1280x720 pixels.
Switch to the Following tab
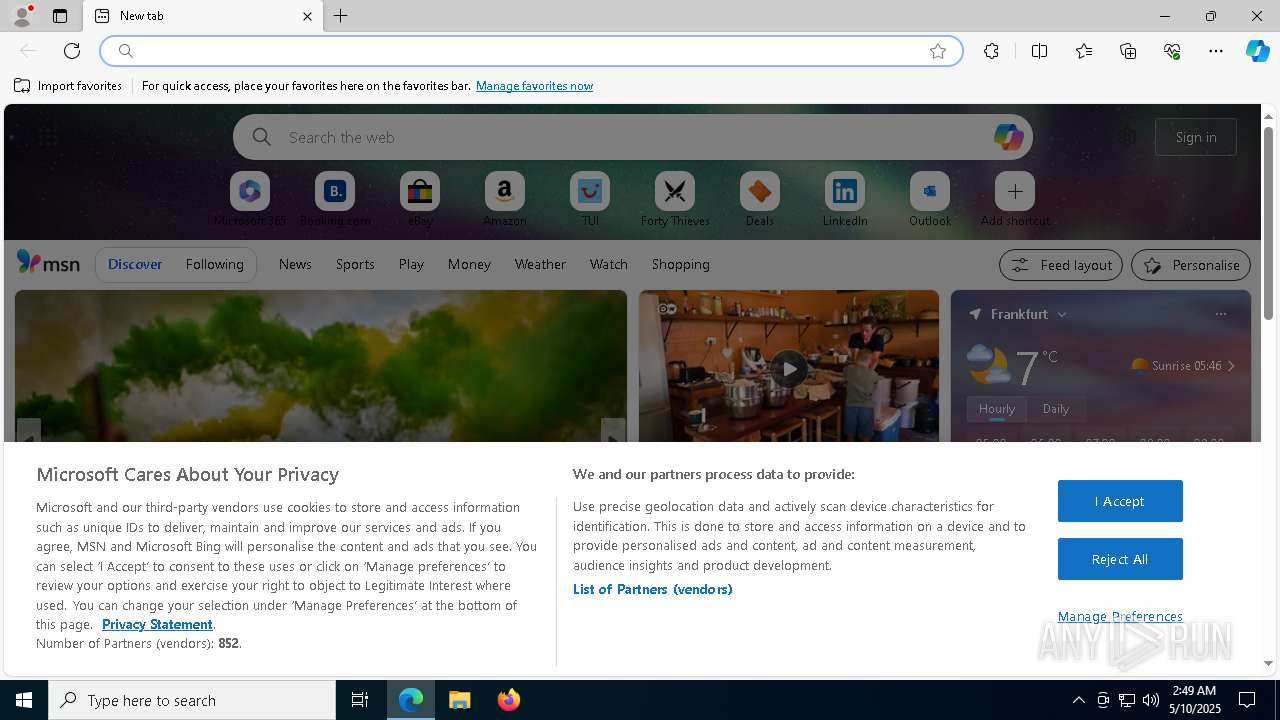pyautogui.click(x=214, y=264)
